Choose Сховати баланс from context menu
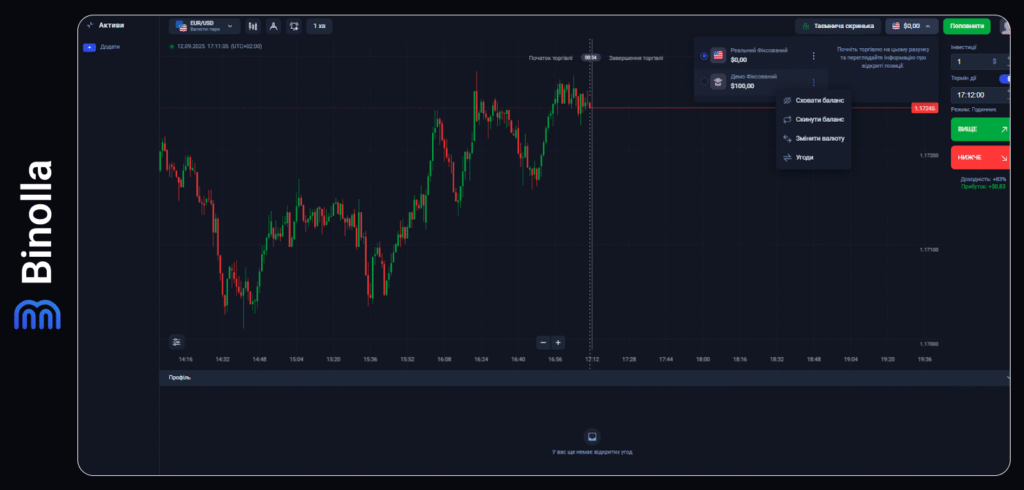Viewport: 1024px width, 490px height. coord(819,101)
